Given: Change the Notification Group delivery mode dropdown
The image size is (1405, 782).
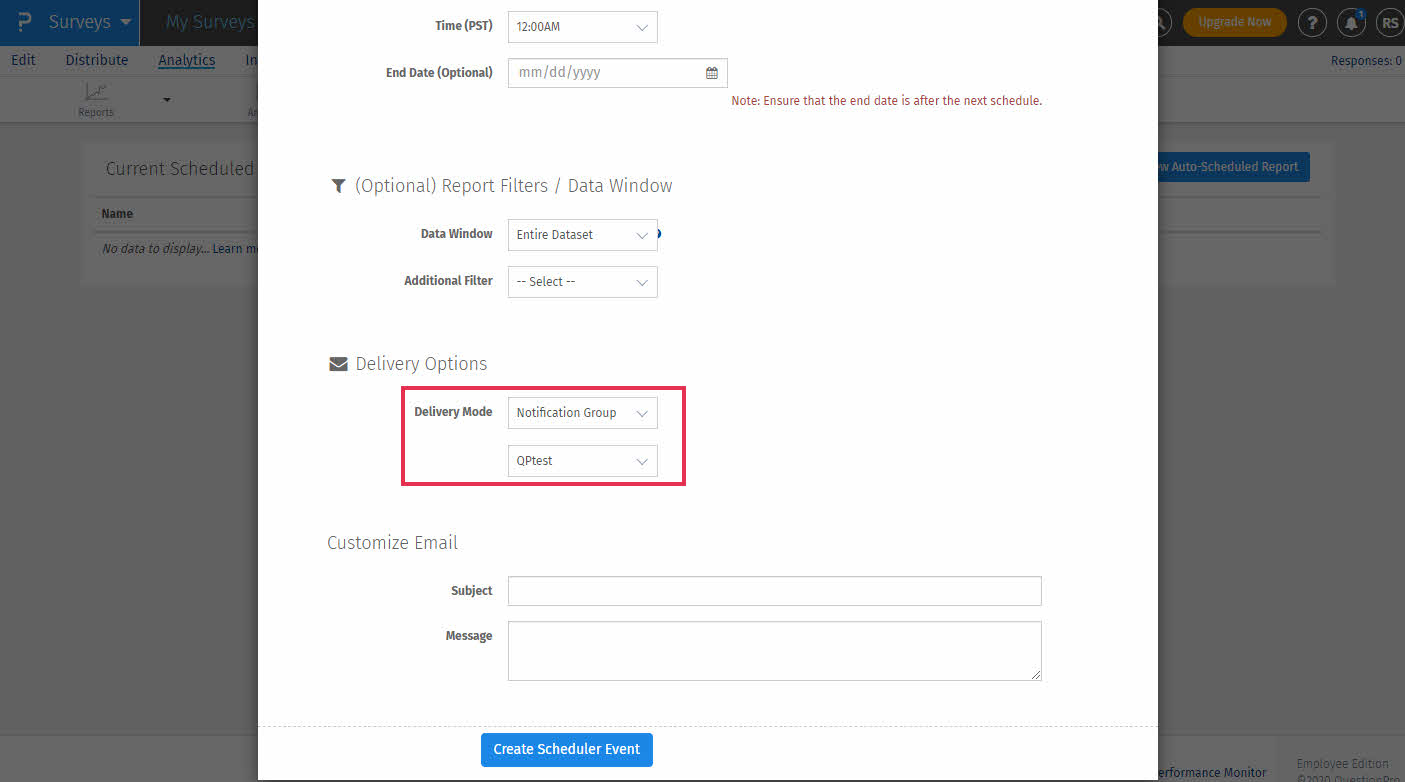Looking at the screenshot, I should (x=581, y=412).
